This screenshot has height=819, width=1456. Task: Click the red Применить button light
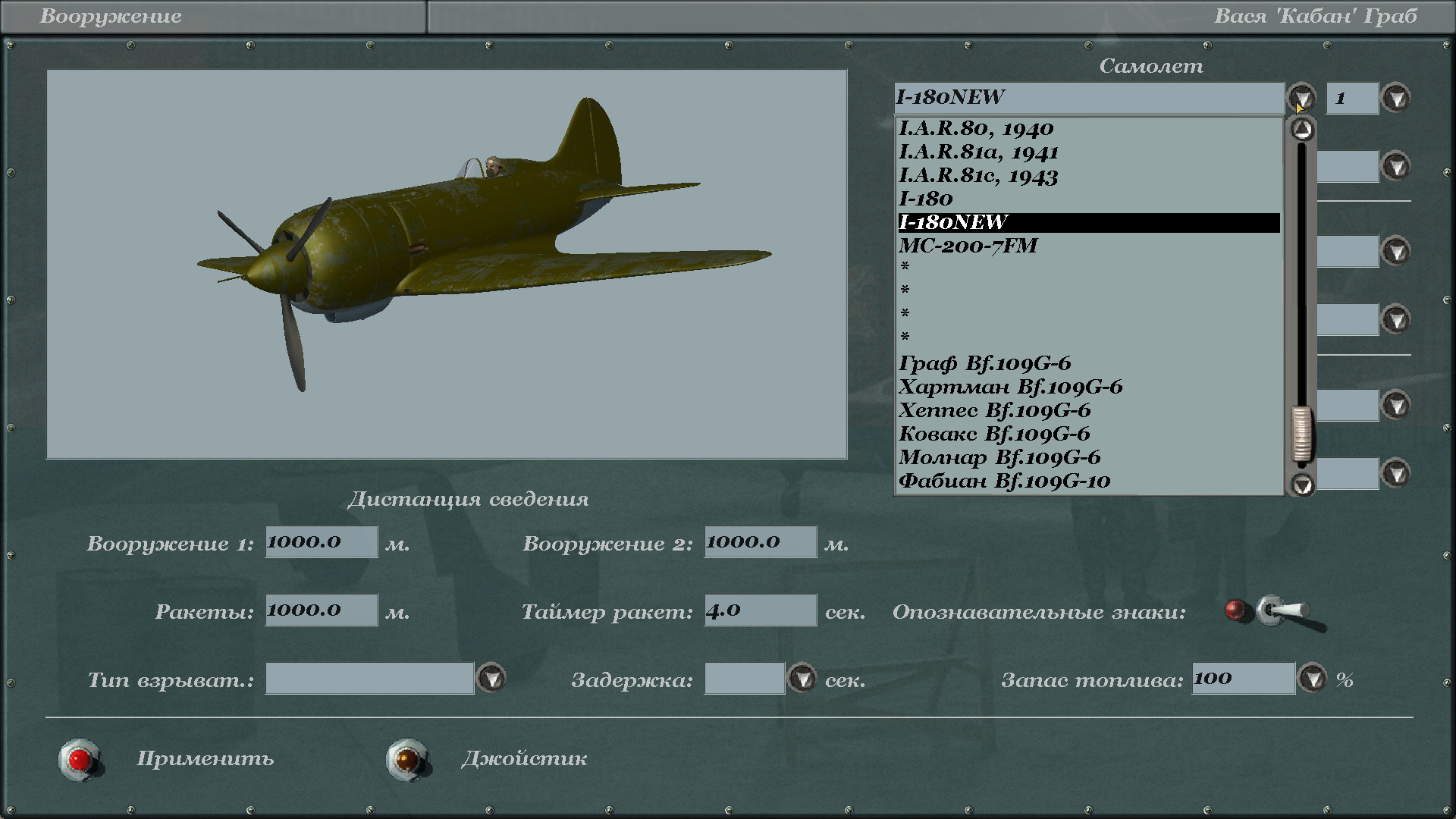pos(80,759)
